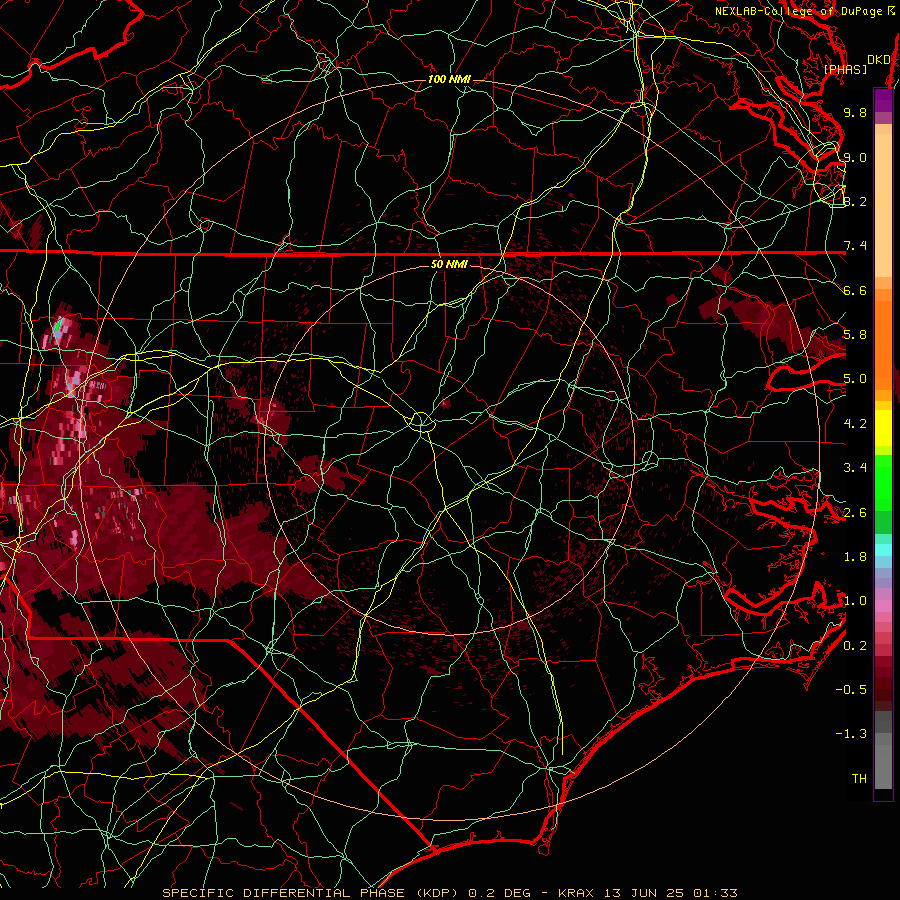The width and height of the screenshot is (900, 900).
Task: Click the orange band of the color bar
Action: [883, 344]
